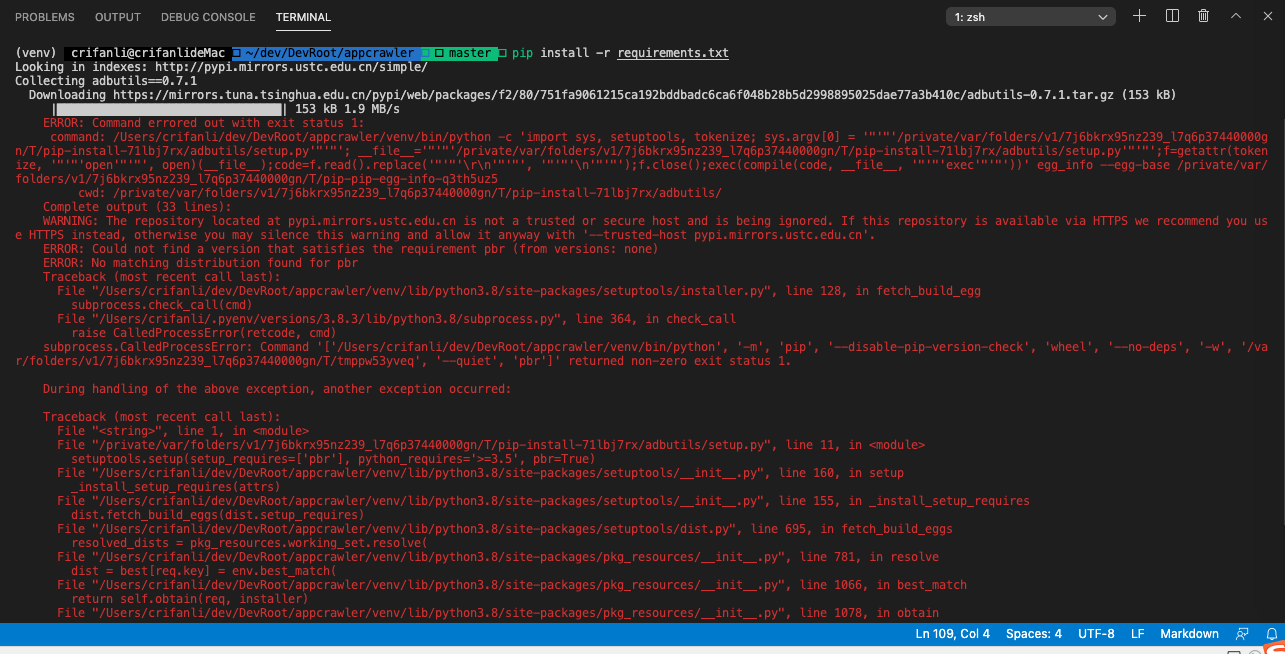Create a new terminal with plus icon

(x=1140, y=16)
